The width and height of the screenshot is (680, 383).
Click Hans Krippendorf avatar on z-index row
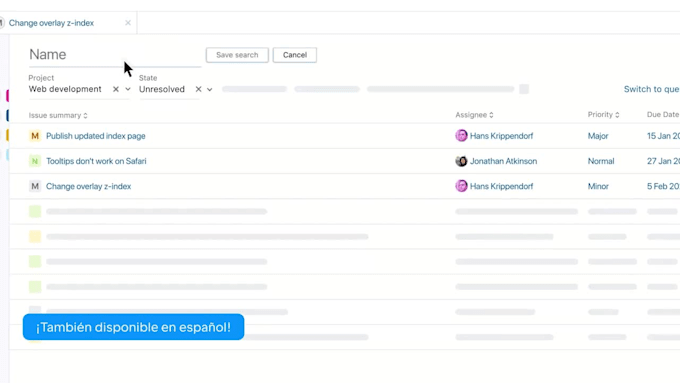tap(461, 186)
